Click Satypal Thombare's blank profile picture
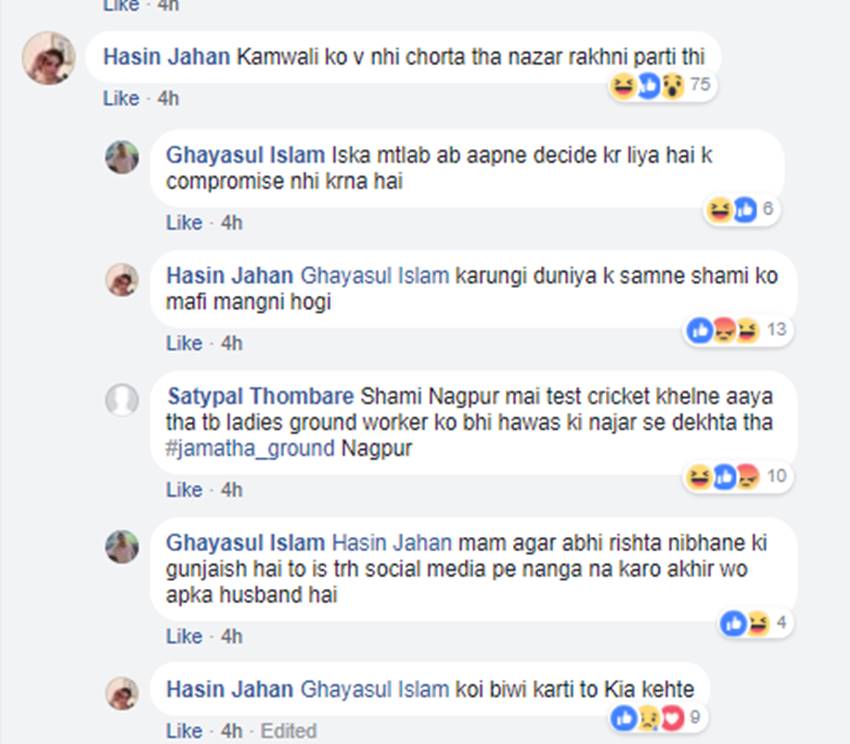850x744 pixels. (122, 400)
